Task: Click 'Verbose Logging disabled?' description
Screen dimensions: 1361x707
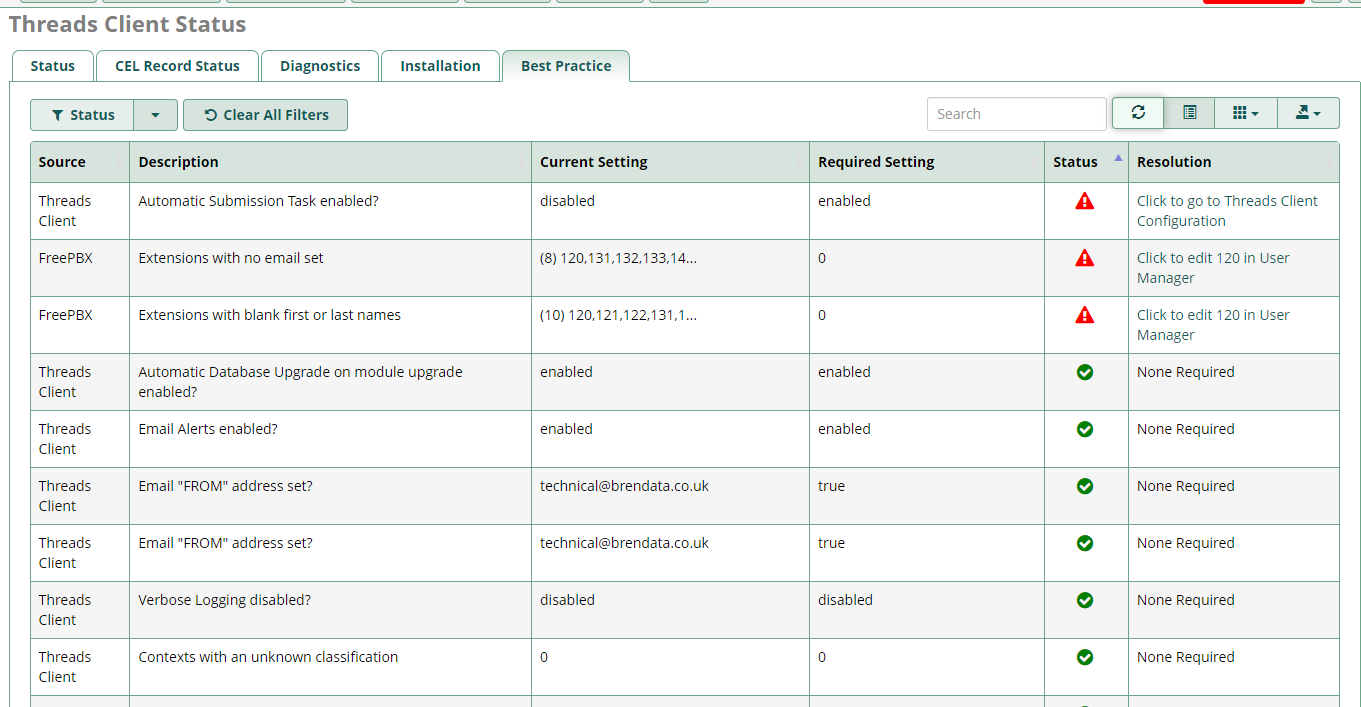Action: click(x=224, y=600)
